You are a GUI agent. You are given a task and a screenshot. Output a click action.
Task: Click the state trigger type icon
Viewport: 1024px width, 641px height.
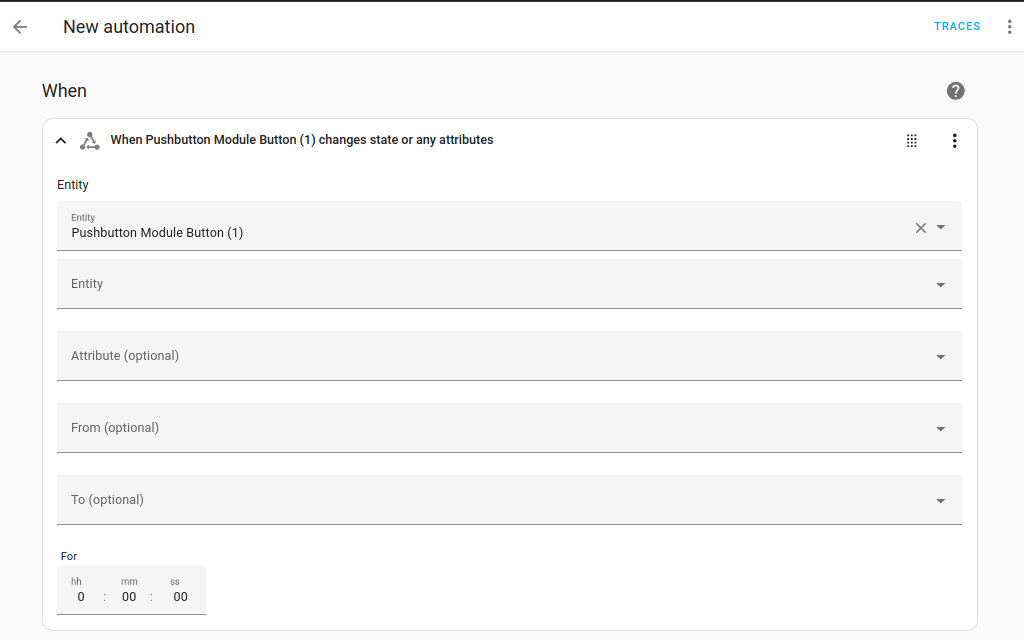[89, 140]
